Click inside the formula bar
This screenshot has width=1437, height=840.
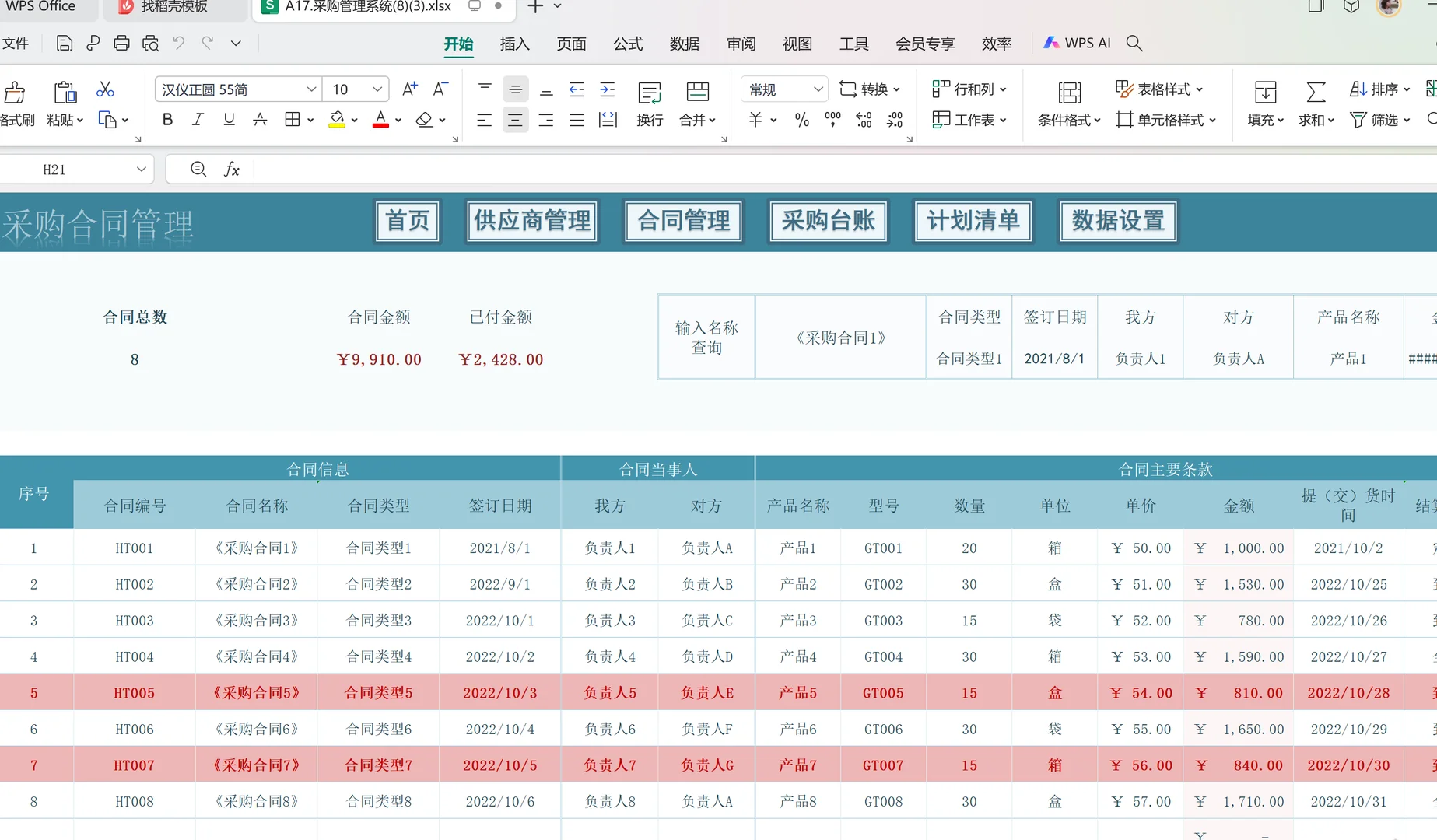click(x=545, y=169)
